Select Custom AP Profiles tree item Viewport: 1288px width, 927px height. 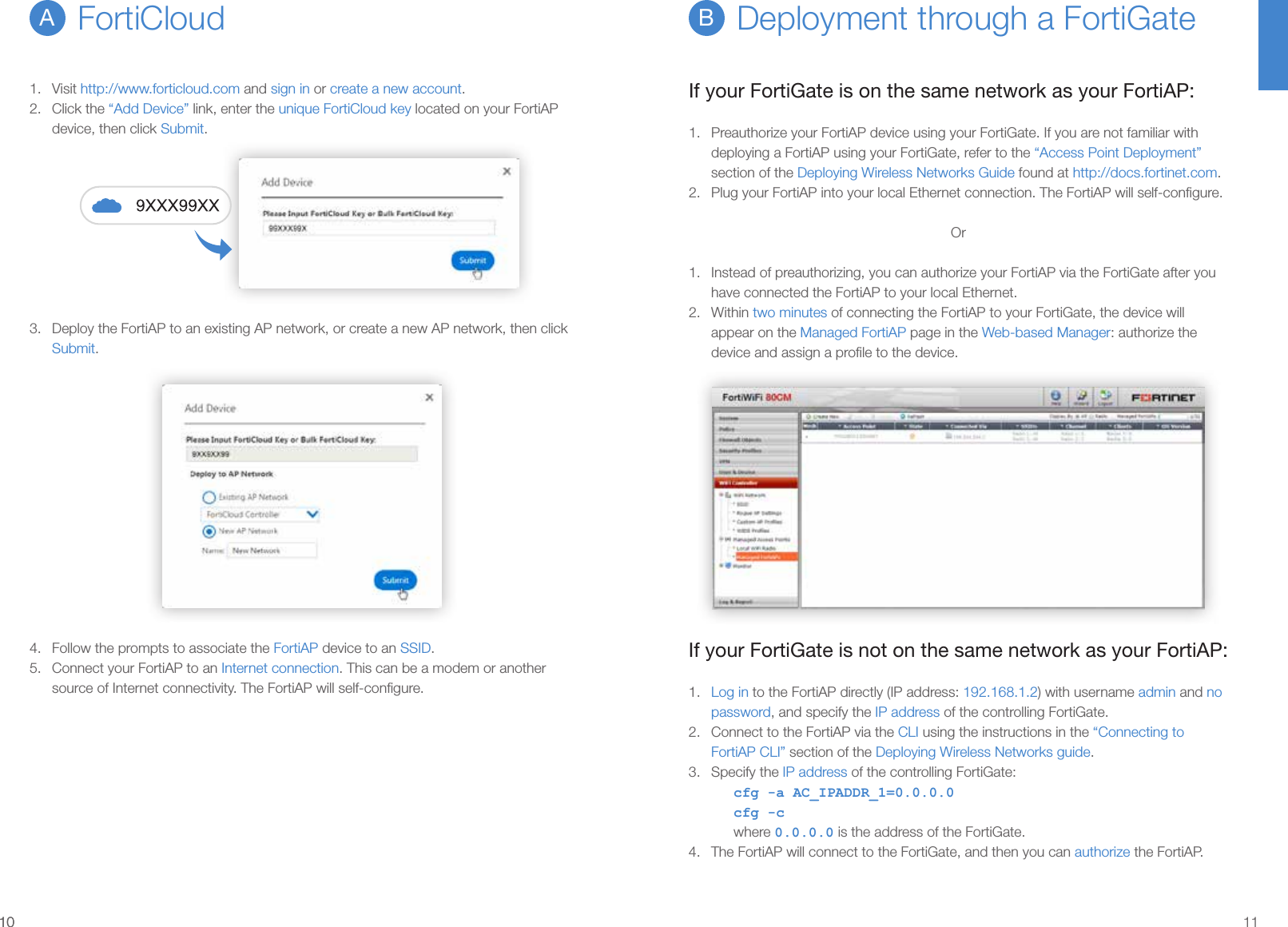coord(759,522)
